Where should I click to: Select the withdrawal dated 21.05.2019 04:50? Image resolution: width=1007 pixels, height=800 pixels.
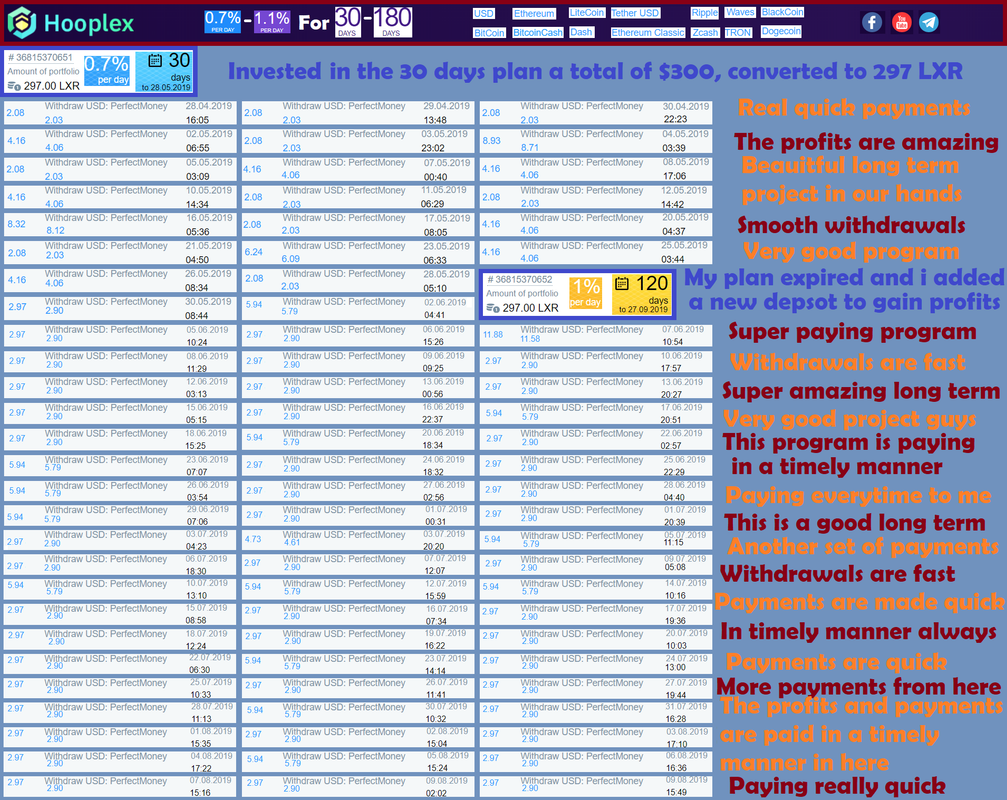pos(120,253)
